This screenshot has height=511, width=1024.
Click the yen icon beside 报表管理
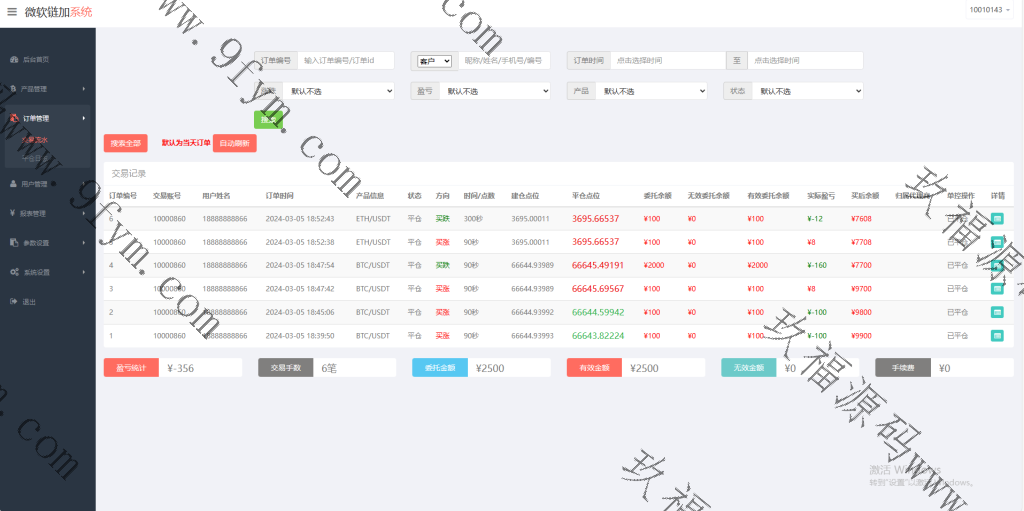(x=13, y=213)
